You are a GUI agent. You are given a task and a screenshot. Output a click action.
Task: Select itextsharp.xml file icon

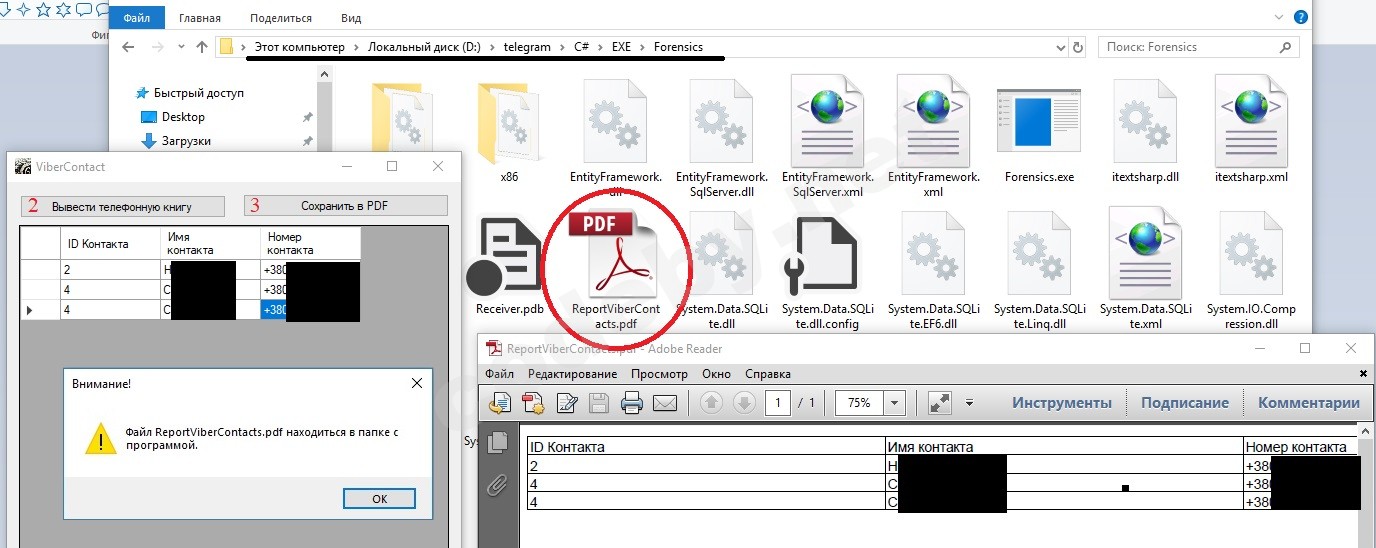click(x=1251, y=120)
